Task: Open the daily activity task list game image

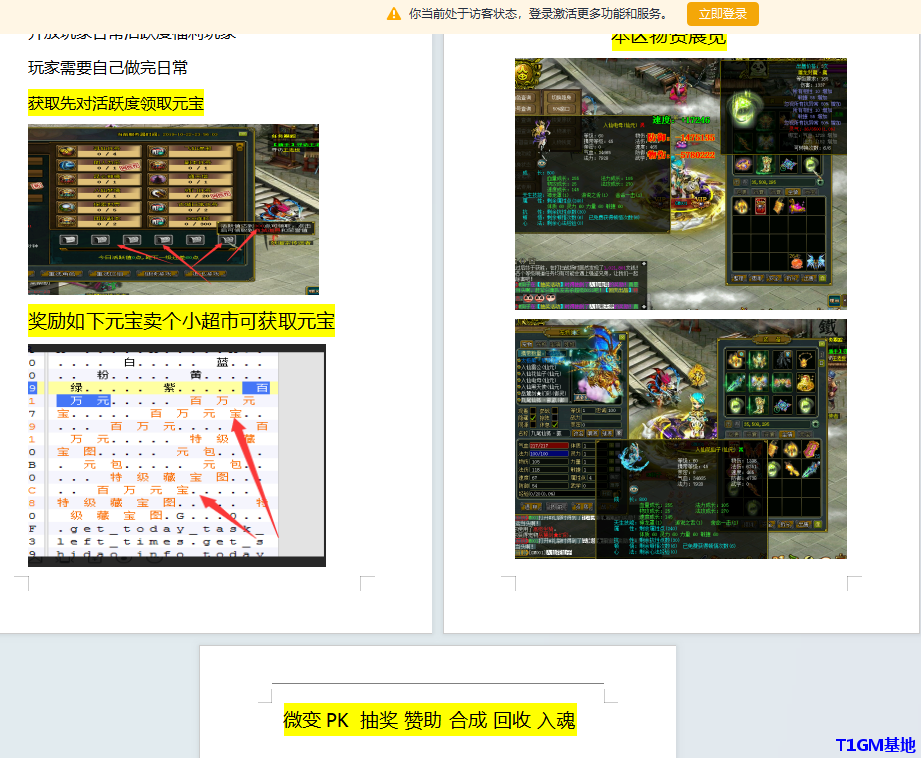Action: [x=173, y=209]
